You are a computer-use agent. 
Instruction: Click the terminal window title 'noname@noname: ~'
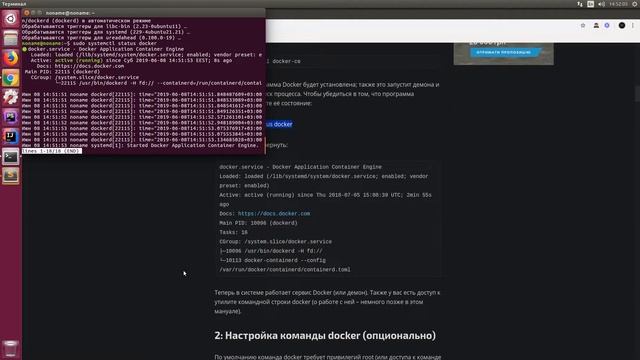[x=70, y=13]
